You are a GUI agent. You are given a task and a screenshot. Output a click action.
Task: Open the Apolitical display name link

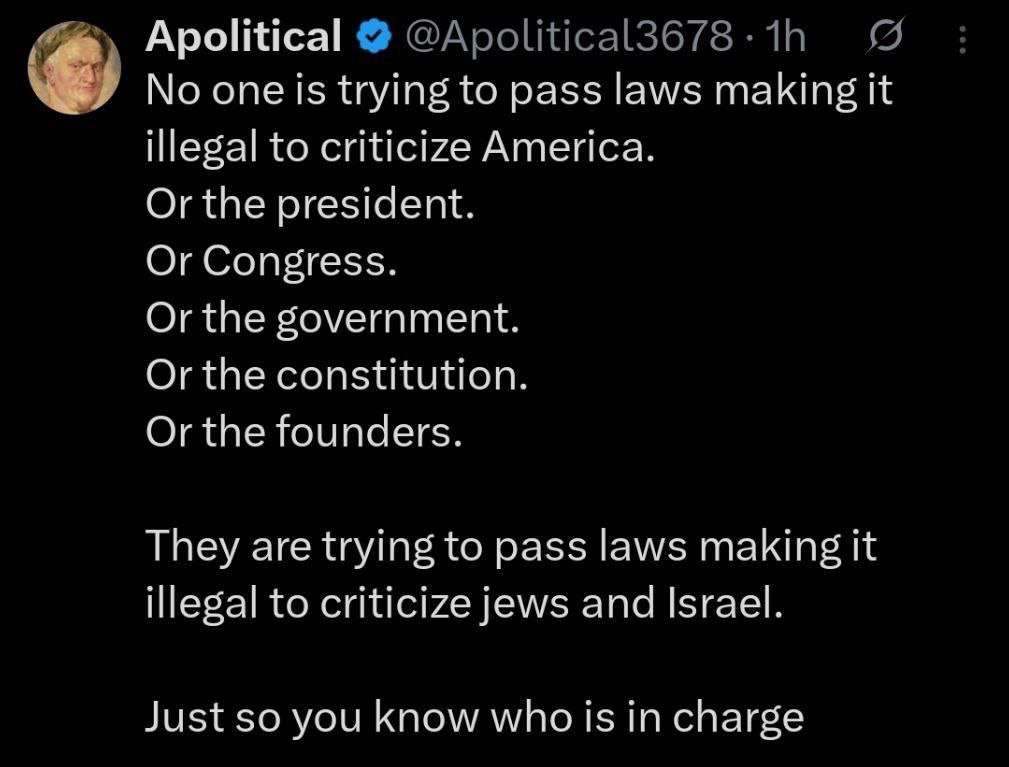(x=243, y=38)
